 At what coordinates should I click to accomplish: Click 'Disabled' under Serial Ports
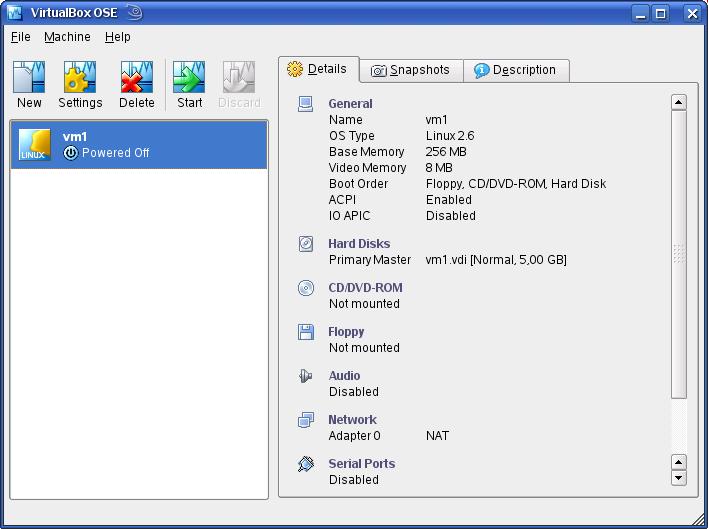[354, 480]
